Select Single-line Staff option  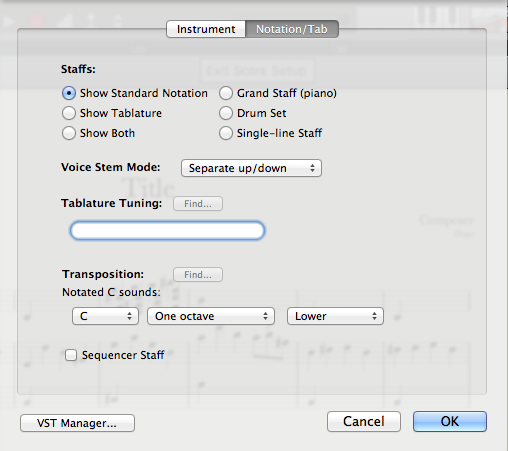pyautogui.click(x=226, y=133)
